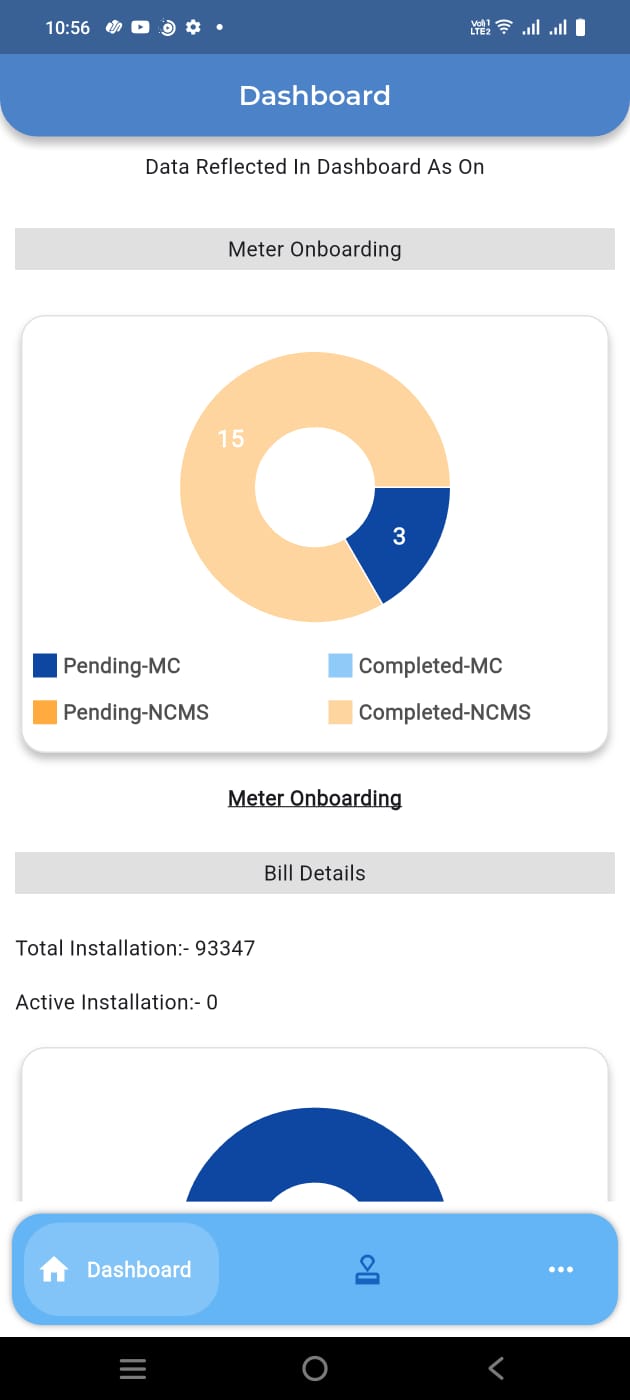Tap the YouTube notification icon in status bar

[x=140, y=28]
